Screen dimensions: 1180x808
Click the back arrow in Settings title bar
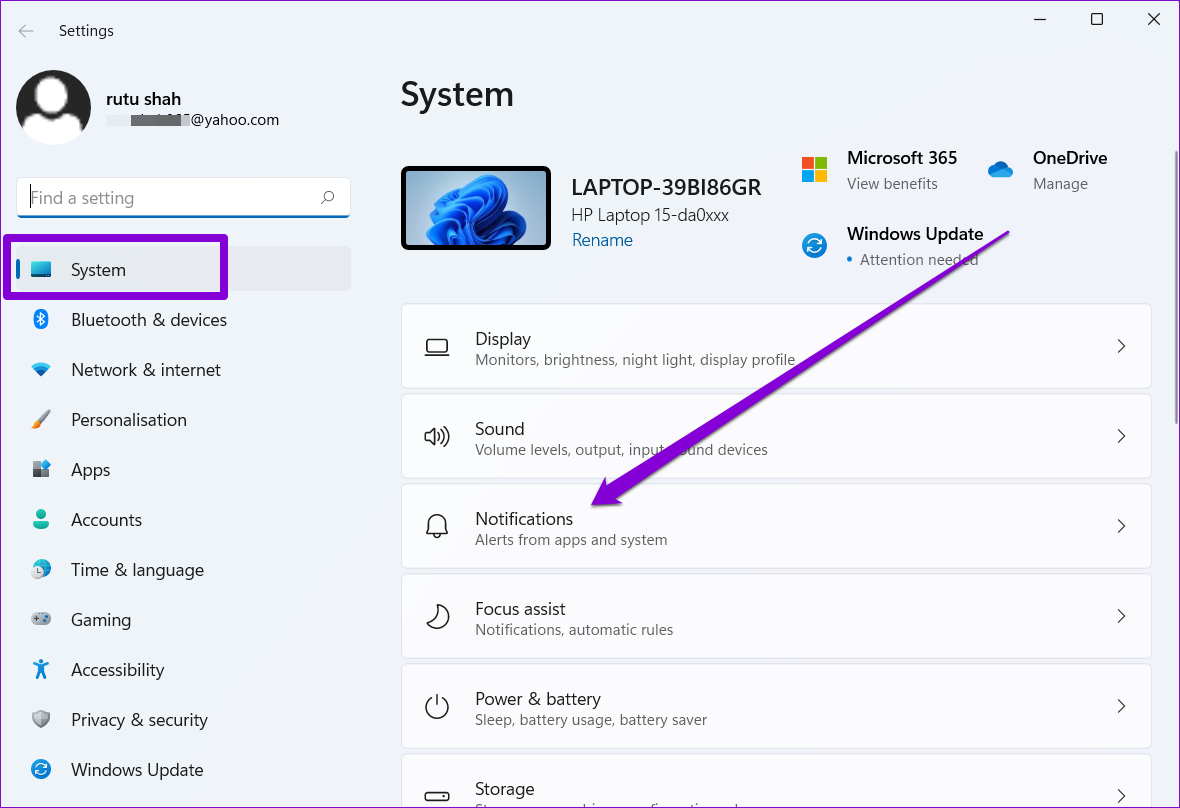point(26,31)
